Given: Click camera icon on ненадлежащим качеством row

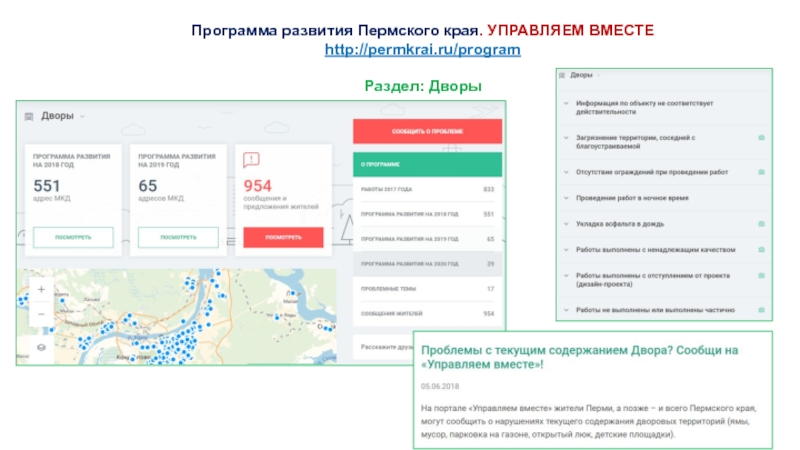Looking at the screenshot, I should pos(761,249).
